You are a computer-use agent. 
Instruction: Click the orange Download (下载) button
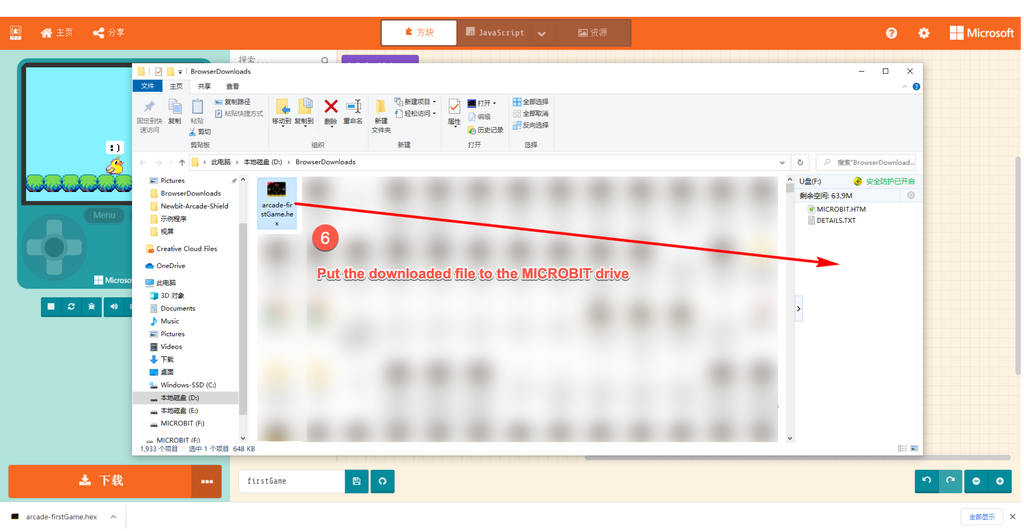[x=101, y=481]
